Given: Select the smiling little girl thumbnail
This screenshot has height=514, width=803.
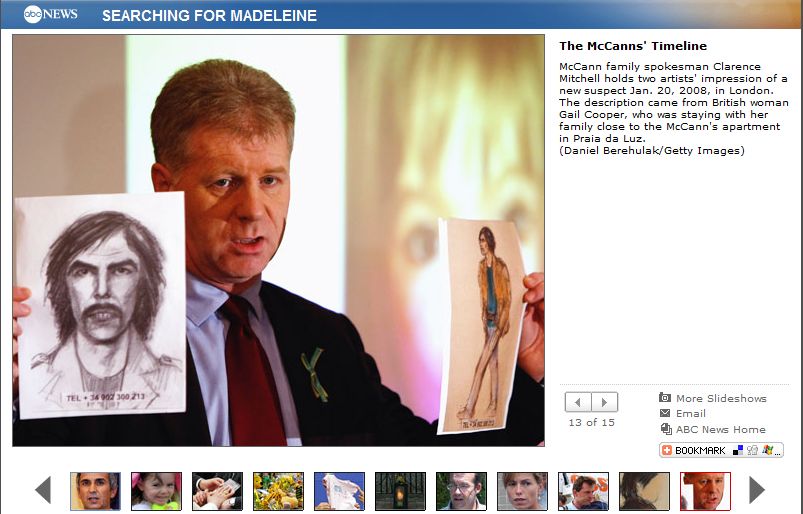Looking at the screenshot, I should [x=156, y=491].
